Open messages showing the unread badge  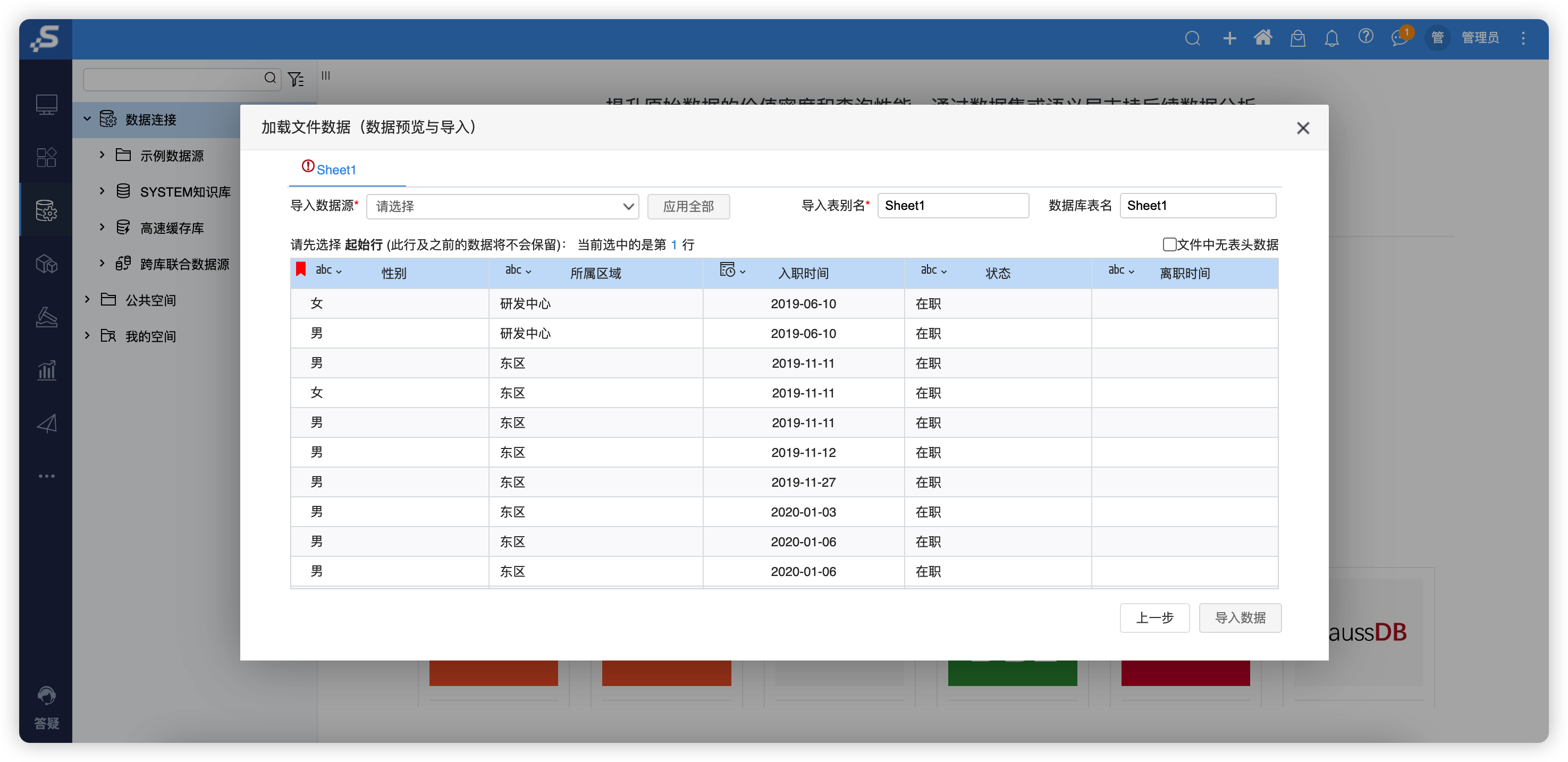1398,38
